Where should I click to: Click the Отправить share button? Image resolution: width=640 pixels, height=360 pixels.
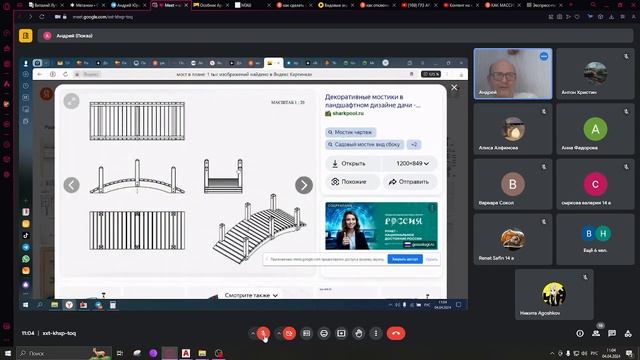coord(410,182)
